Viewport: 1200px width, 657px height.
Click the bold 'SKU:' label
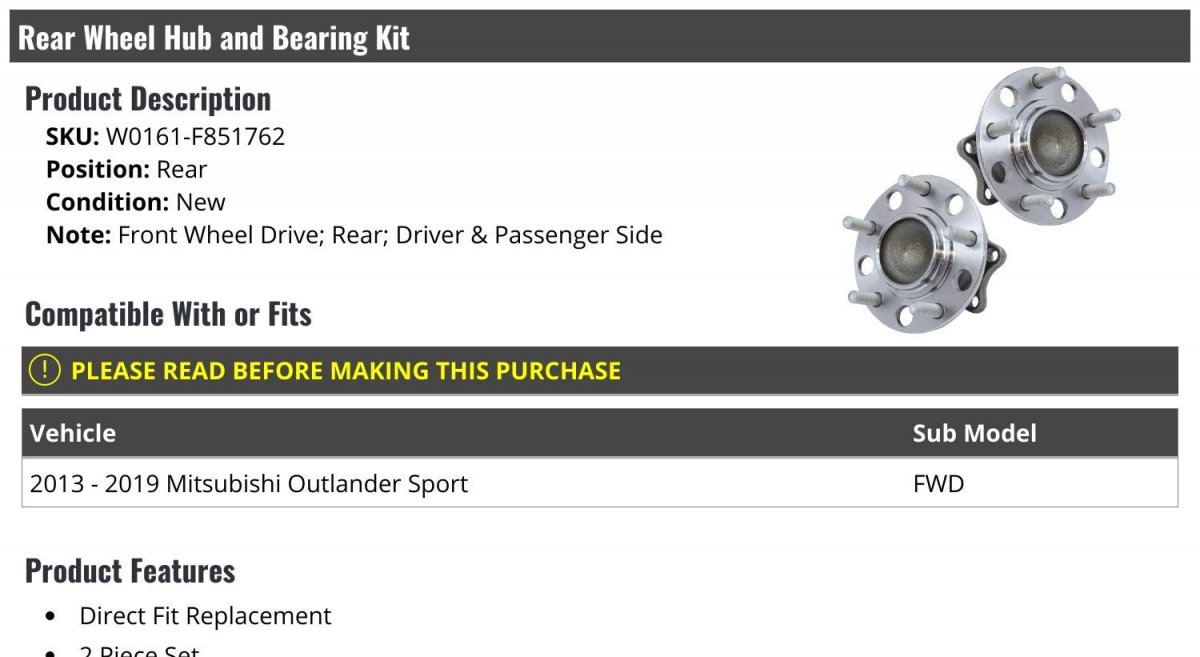click(x=73, y=137)
